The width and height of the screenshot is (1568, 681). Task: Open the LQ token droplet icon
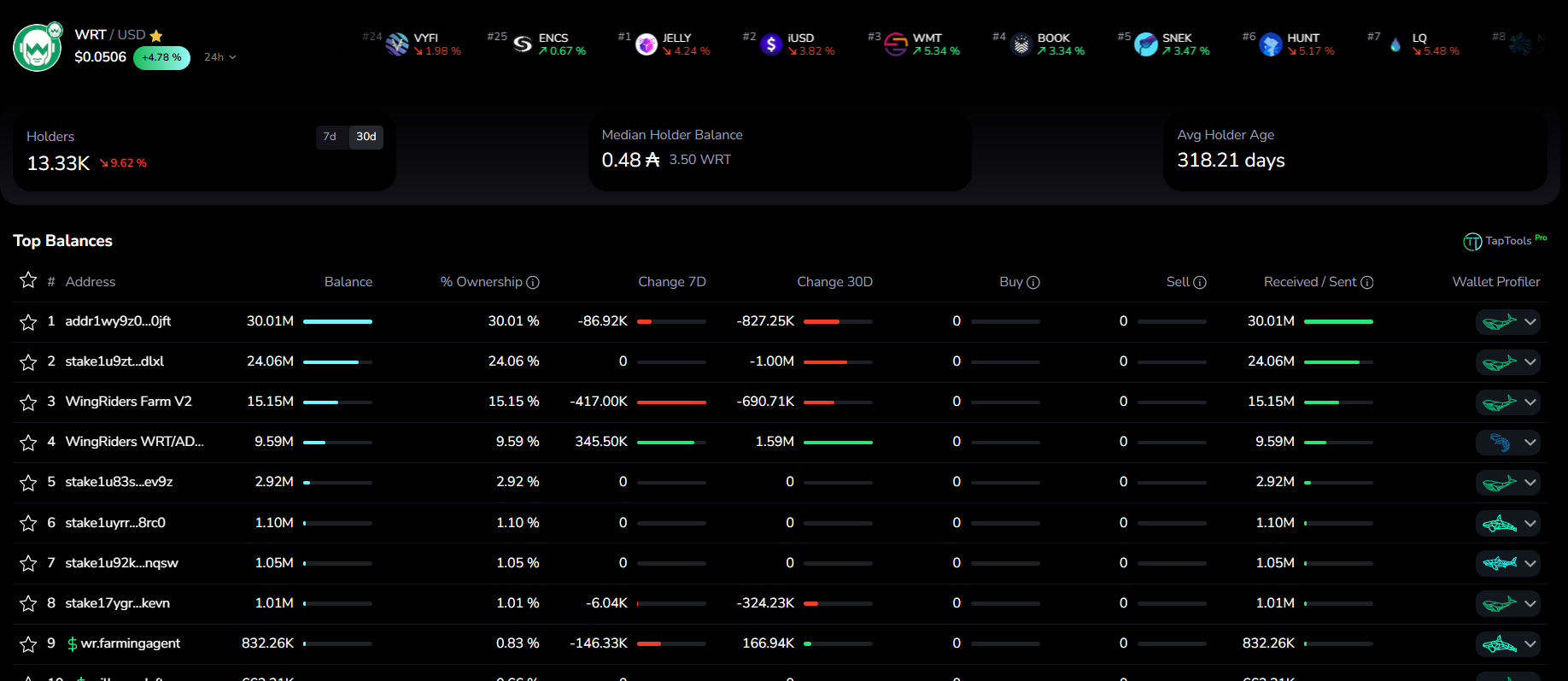[1395, 44]
